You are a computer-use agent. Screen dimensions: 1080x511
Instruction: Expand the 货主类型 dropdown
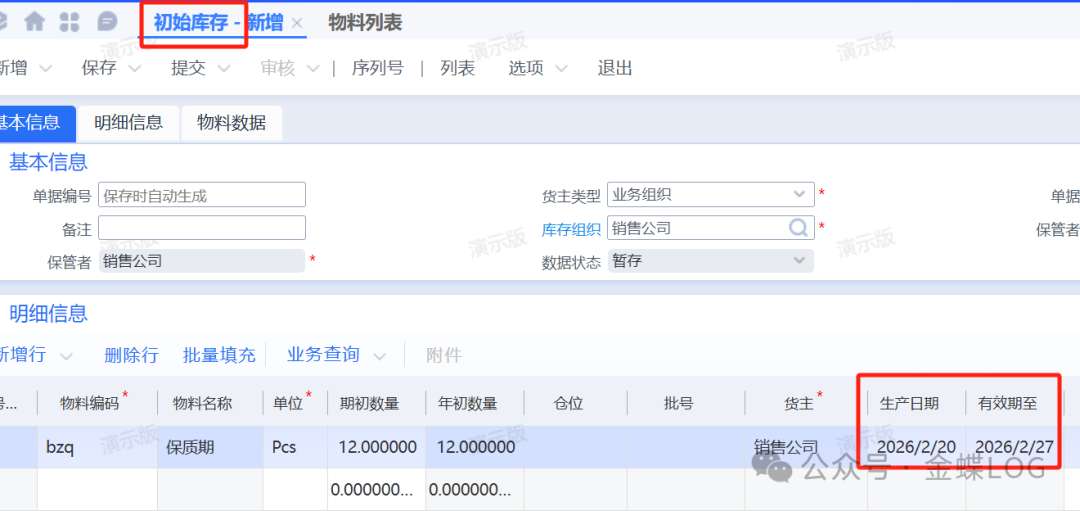799,194
